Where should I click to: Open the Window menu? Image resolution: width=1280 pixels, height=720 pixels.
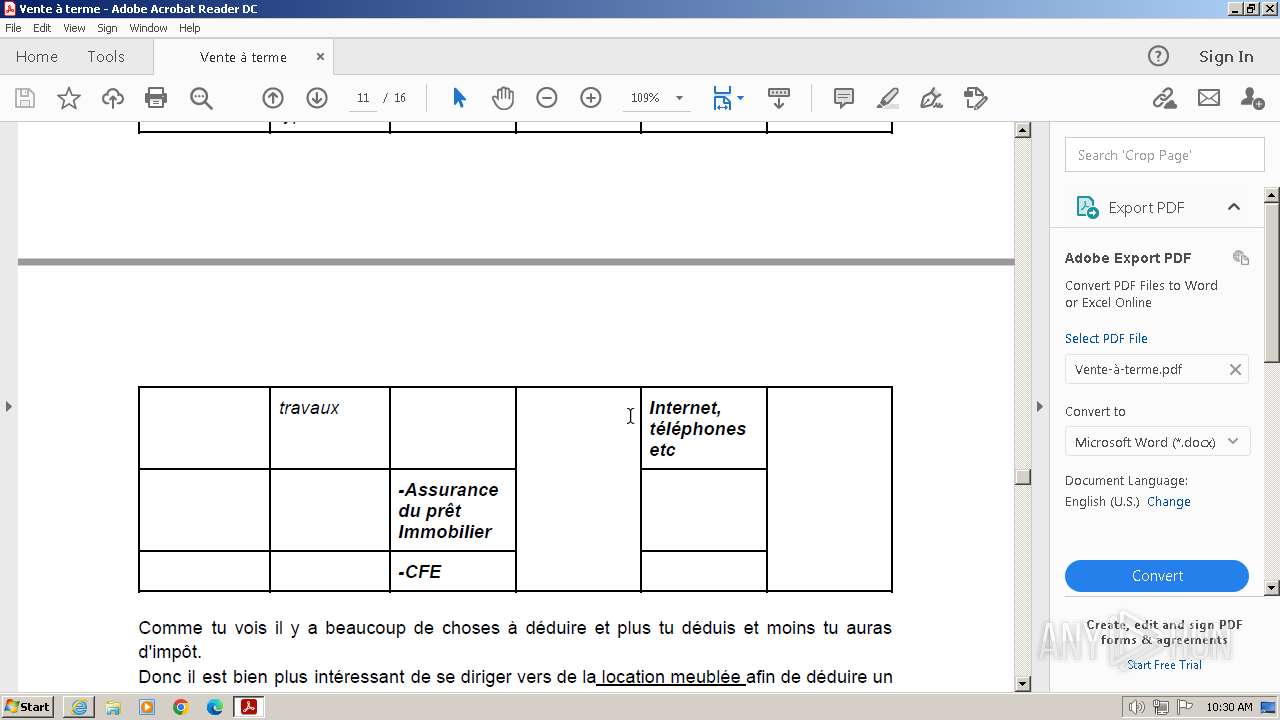click(x=148, y=28)
